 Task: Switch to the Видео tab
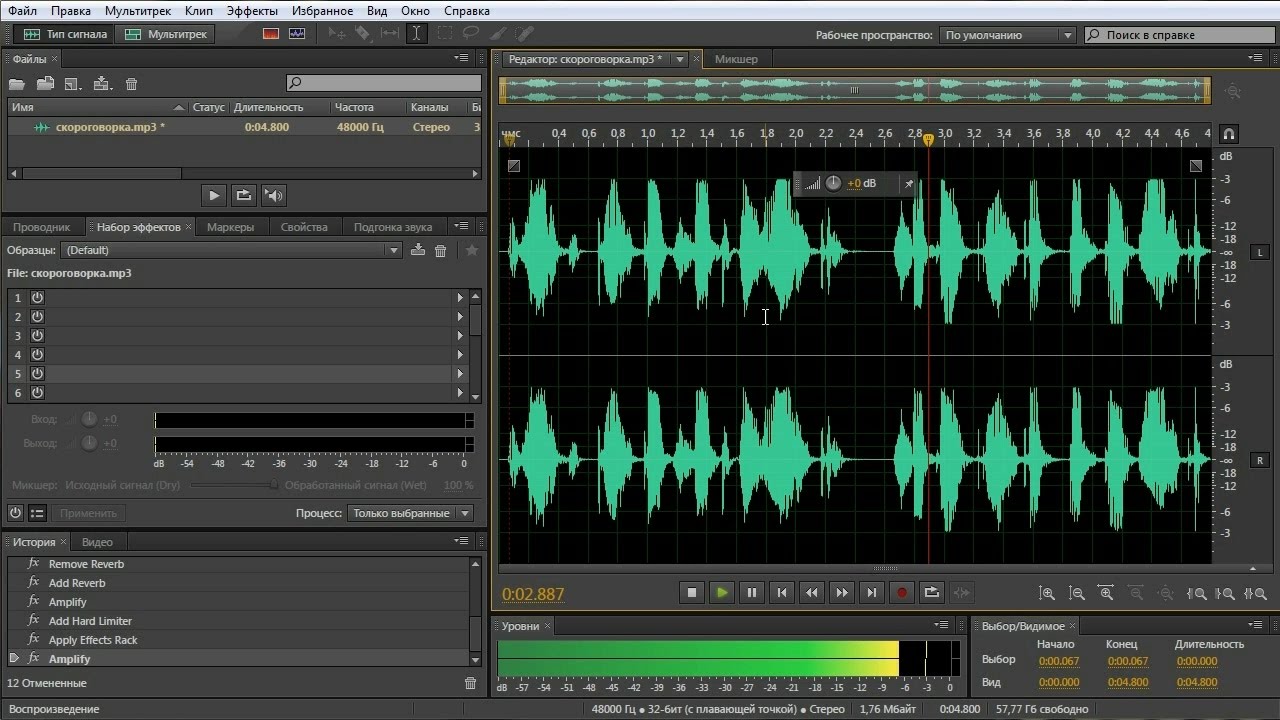[97, 542]
